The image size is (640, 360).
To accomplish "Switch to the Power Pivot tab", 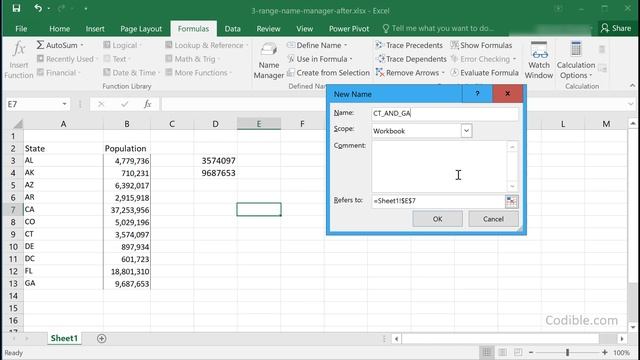I will (x=349, y=29).
